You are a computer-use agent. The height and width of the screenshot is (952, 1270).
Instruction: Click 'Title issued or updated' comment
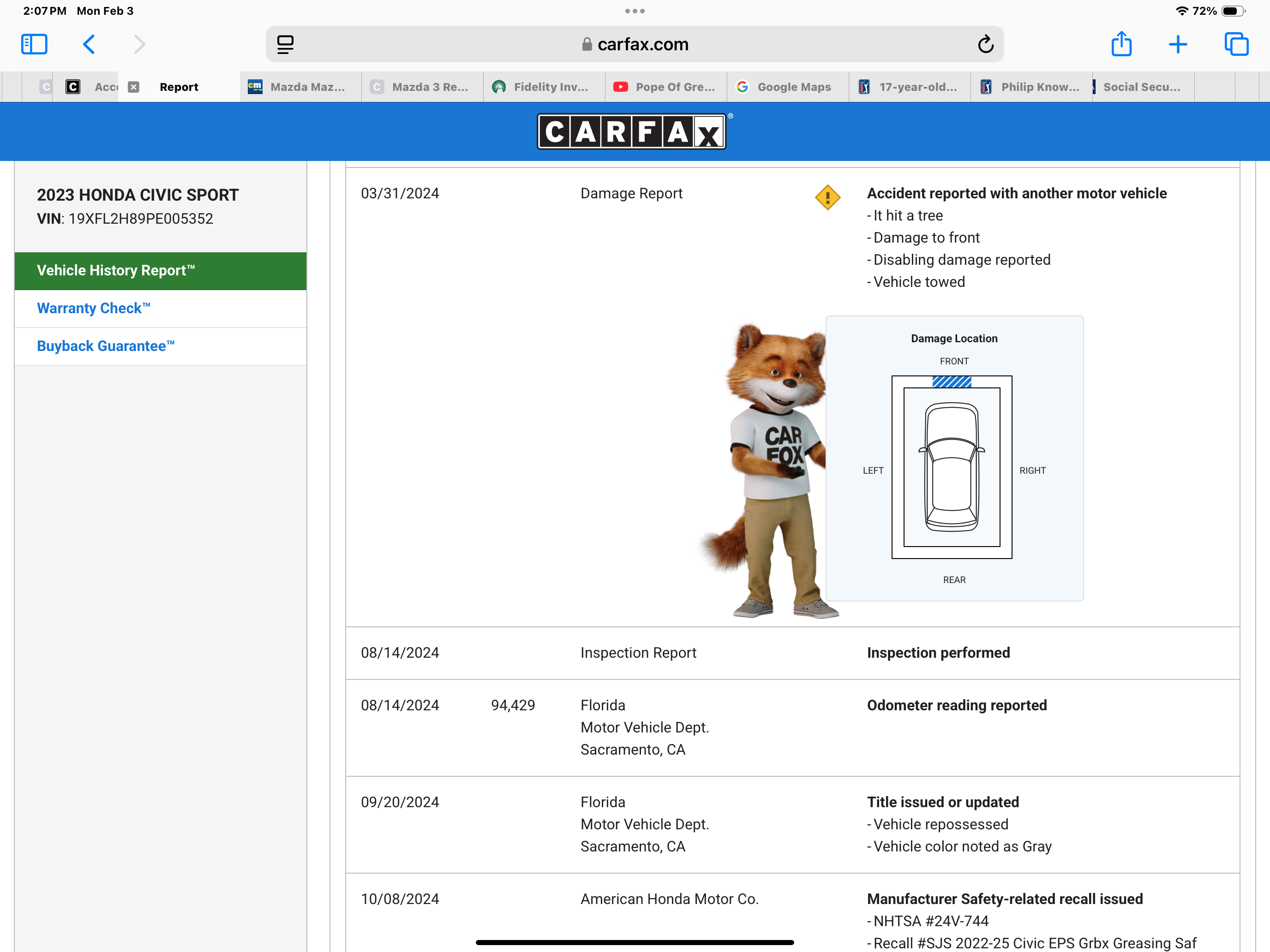[x=943, y=802]
